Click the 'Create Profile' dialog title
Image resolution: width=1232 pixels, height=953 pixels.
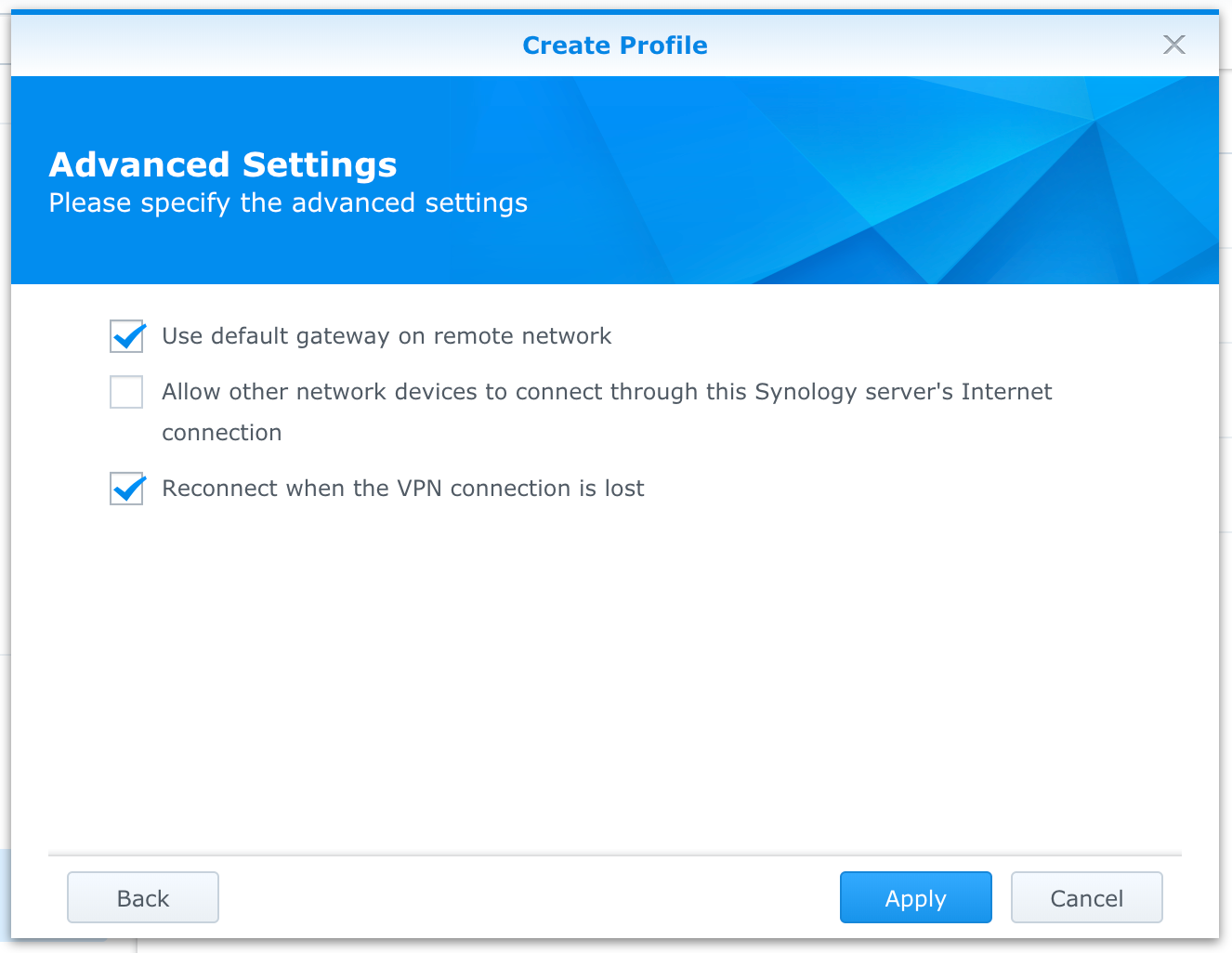tap(614, 46)
